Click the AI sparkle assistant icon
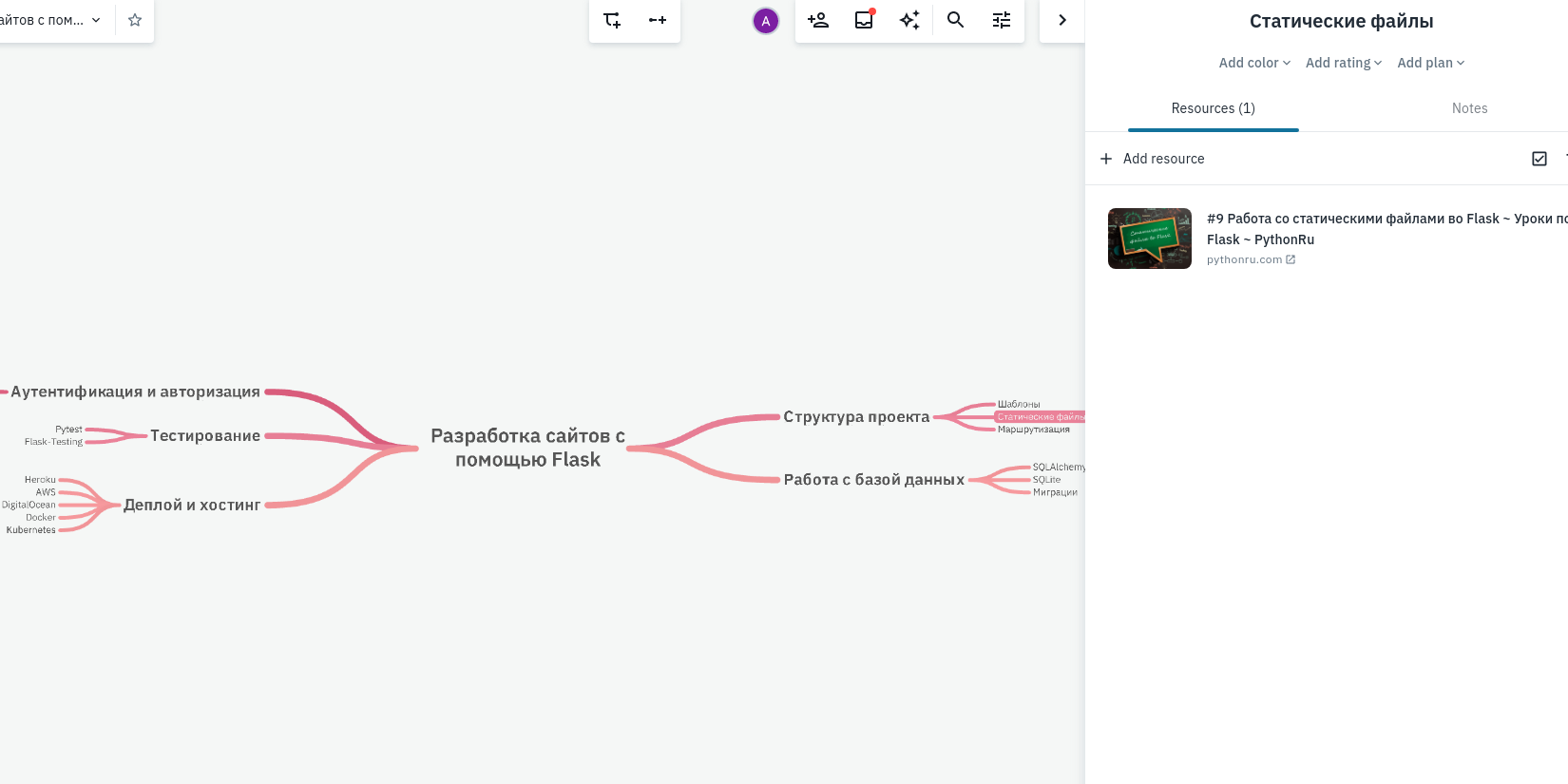 (909, 20)
